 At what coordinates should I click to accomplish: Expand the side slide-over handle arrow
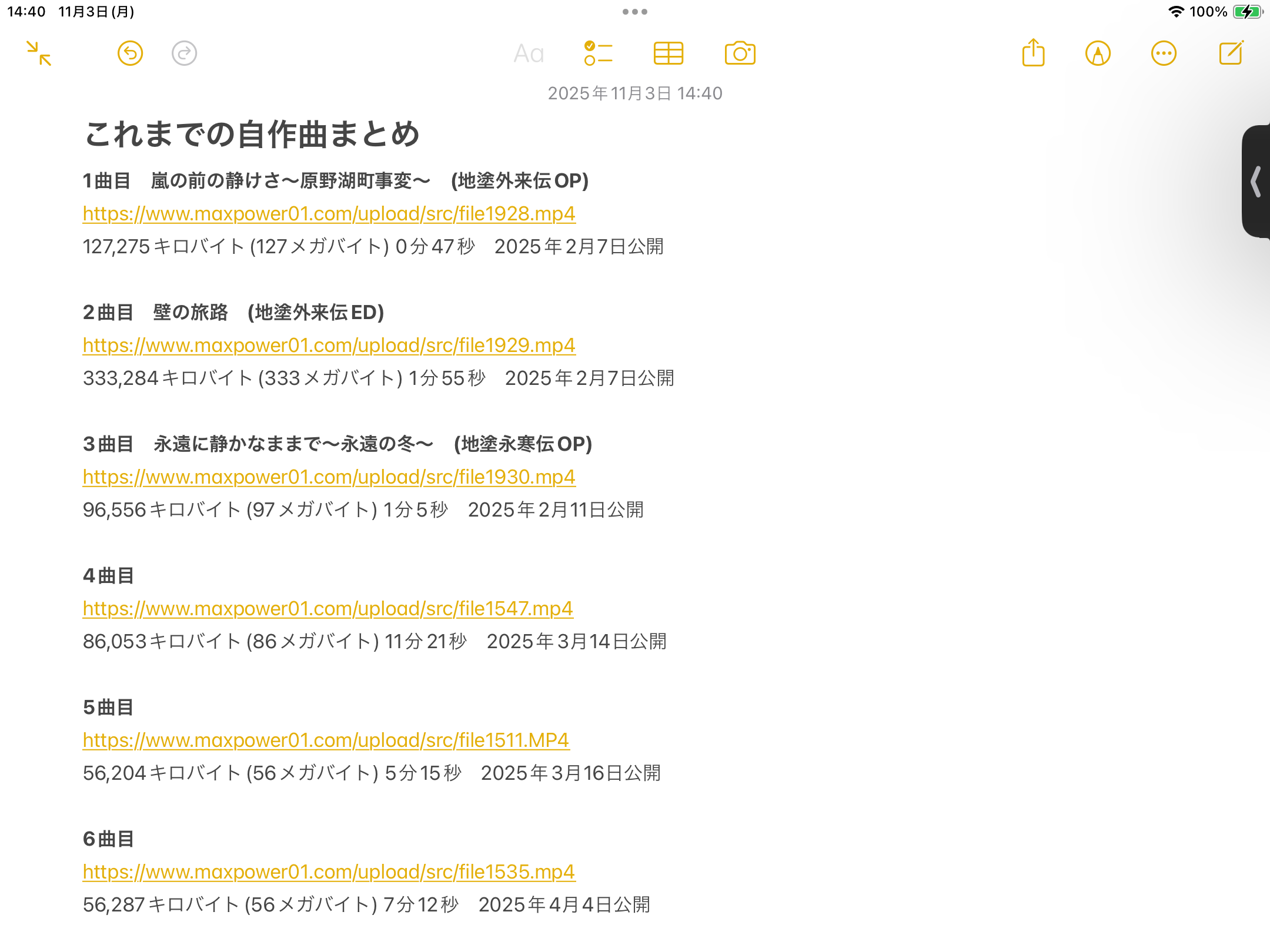[1256, 181]
